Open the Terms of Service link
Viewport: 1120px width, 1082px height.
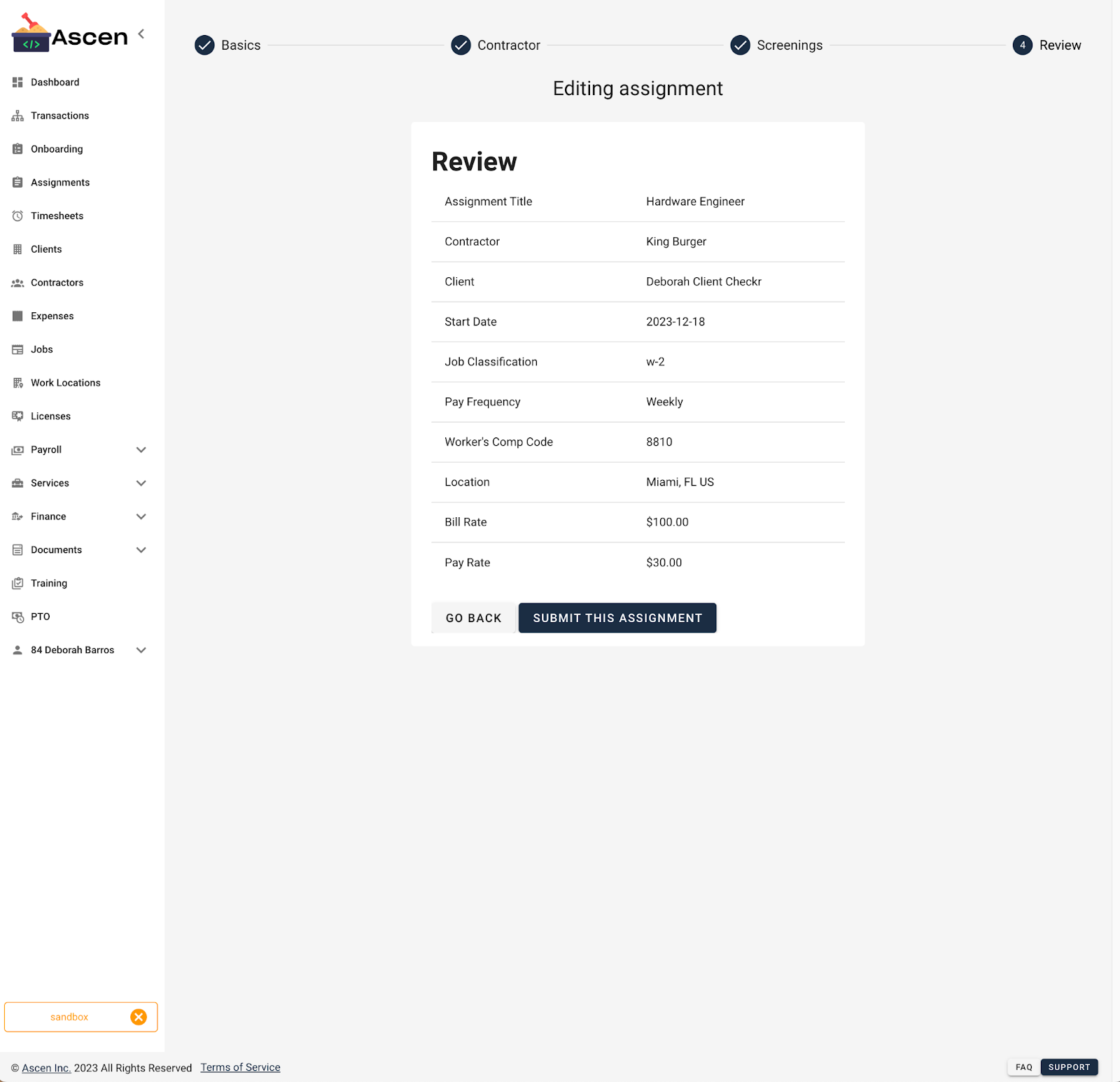point(240,1067)
